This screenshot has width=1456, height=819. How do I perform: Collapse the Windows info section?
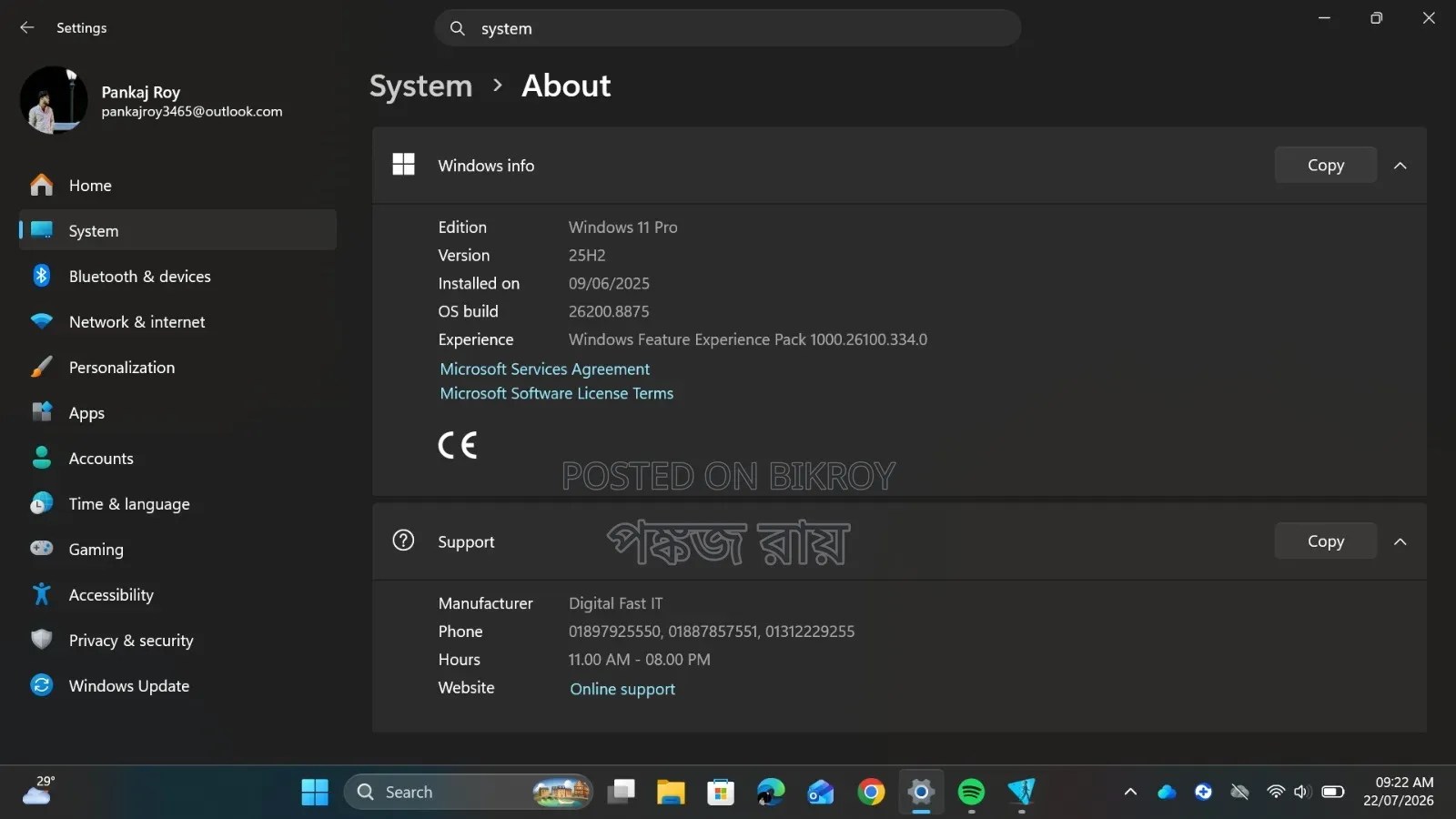(x=1400, y=166)
